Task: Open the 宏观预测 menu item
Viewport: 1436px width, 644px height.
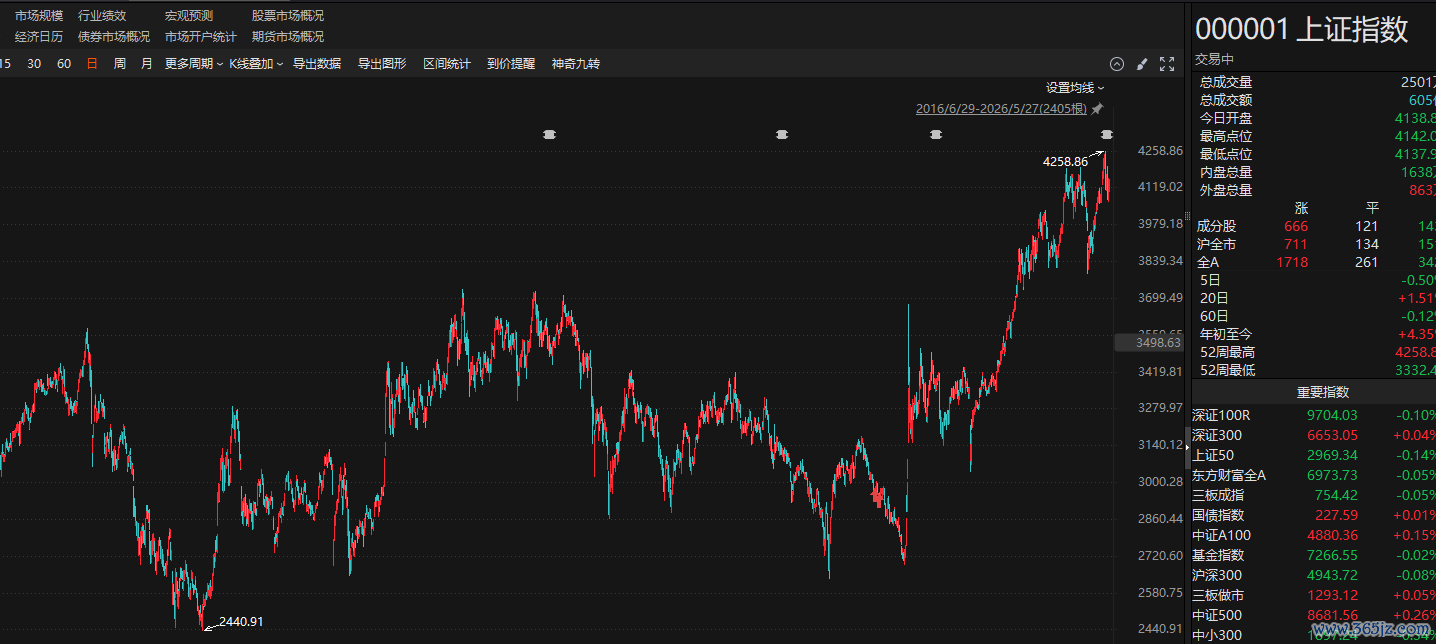Action: pyautogui.click(x=189, y=16)
